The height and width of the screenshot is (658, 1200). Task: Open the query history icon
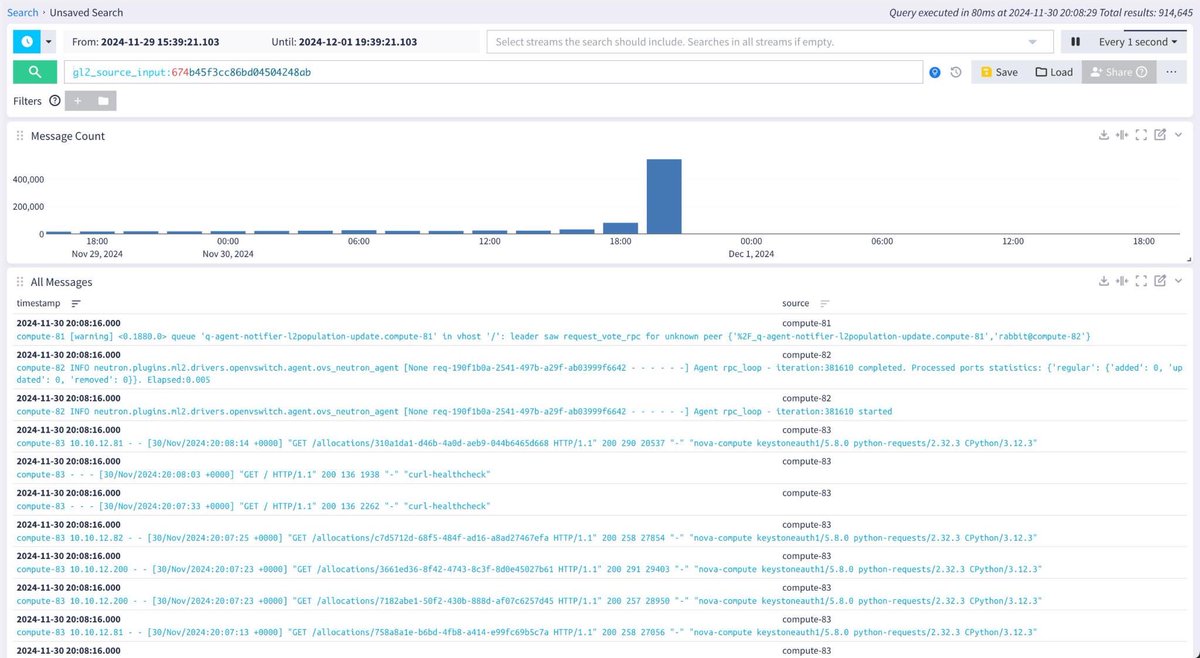[x=957, y=72]
